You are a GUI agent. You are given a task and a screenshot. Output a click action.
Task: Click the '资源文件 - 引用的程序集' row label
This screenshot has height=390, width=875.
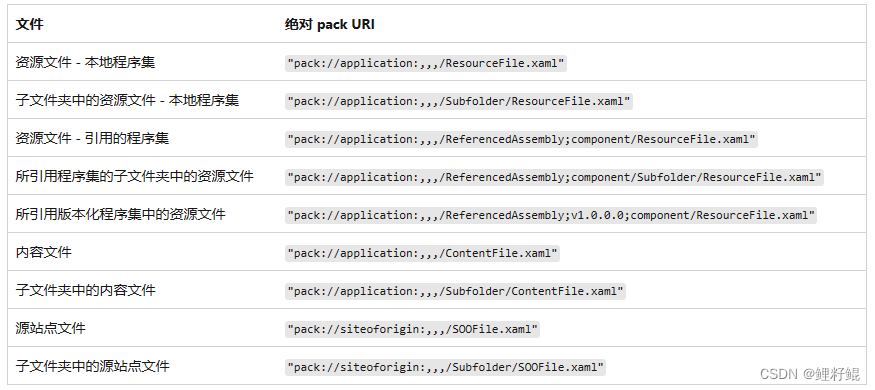(x=92, y=138)
